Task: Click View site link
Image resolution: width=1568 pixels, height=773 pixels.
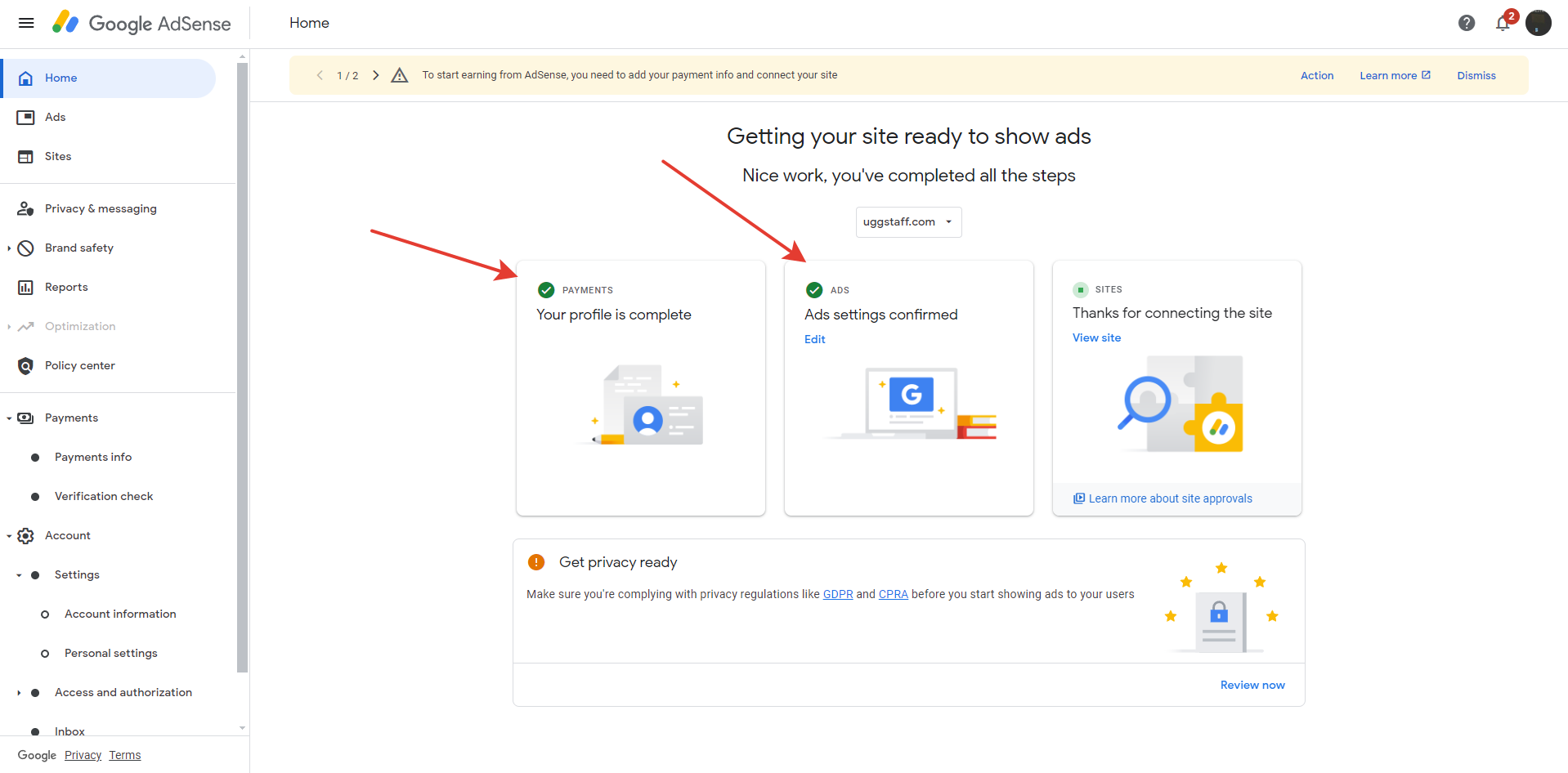Action: 1096,337
